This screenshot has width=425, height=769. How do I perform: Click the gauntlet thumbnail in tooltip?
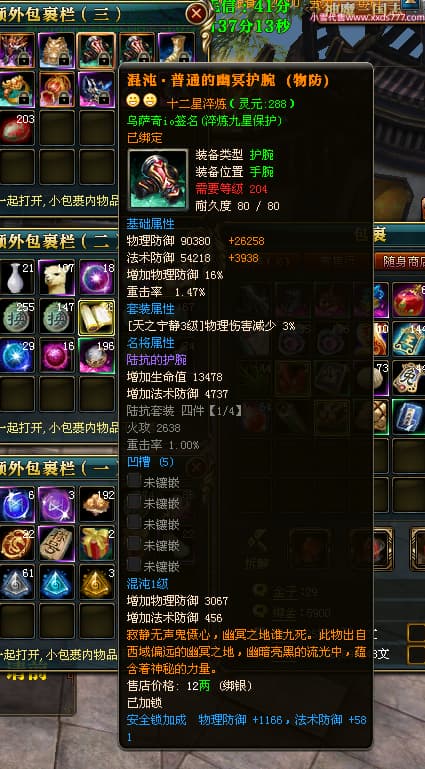click(158, 179)
